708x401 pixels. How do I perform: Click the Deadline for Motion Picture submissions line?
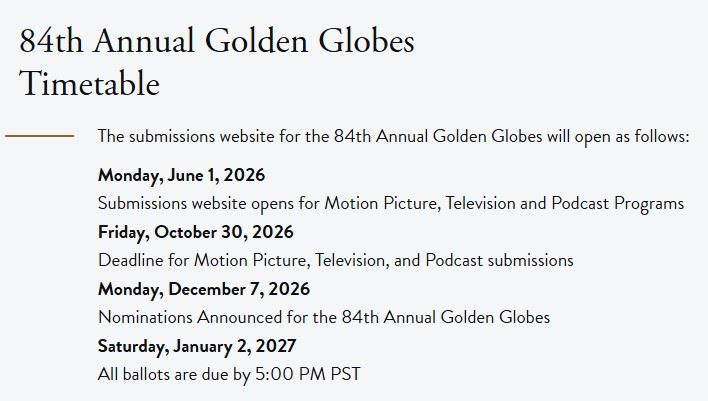(x=335, y=261)
